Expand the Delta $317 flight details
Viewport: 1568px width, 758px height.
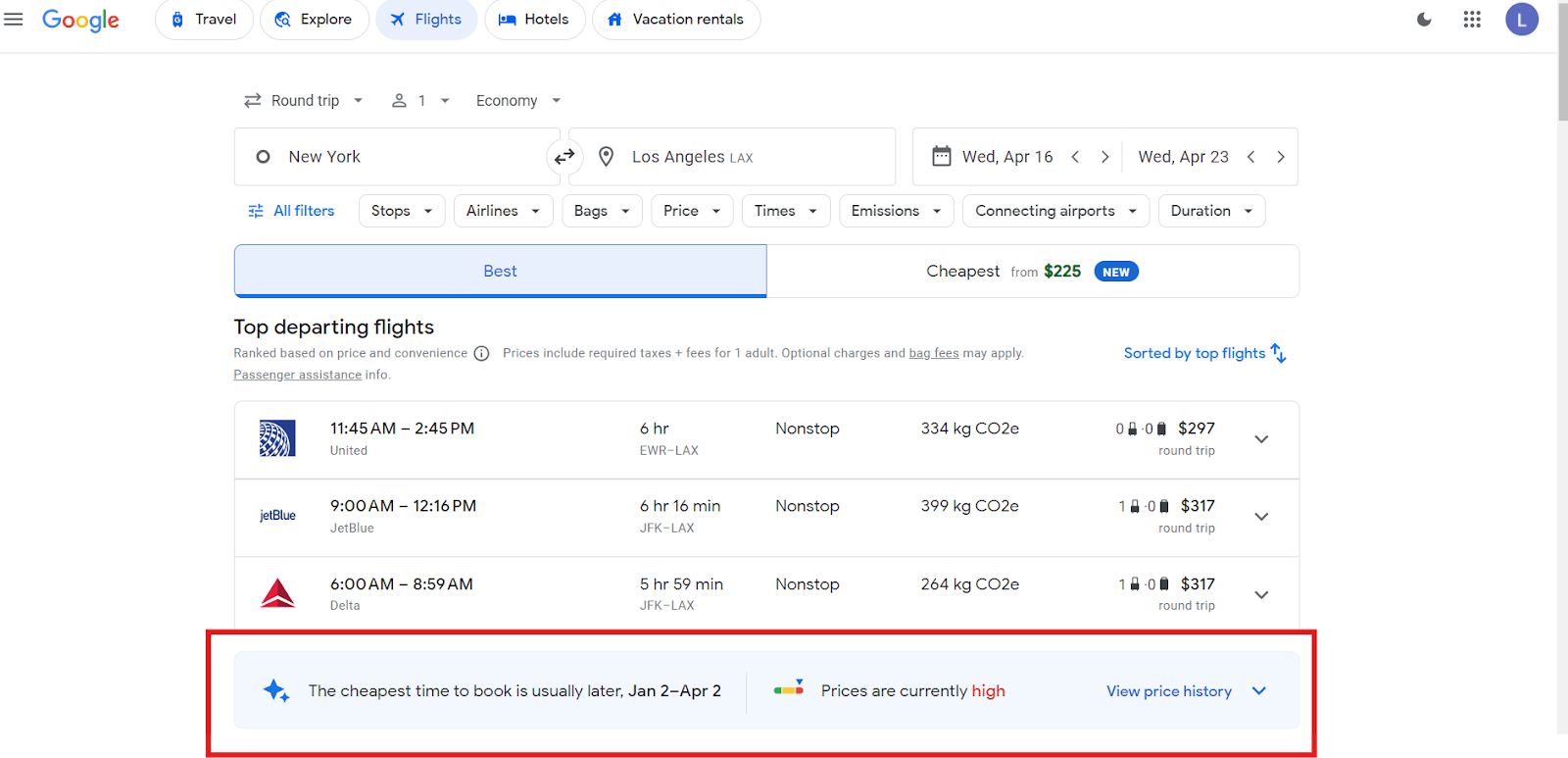(1261, 595)
